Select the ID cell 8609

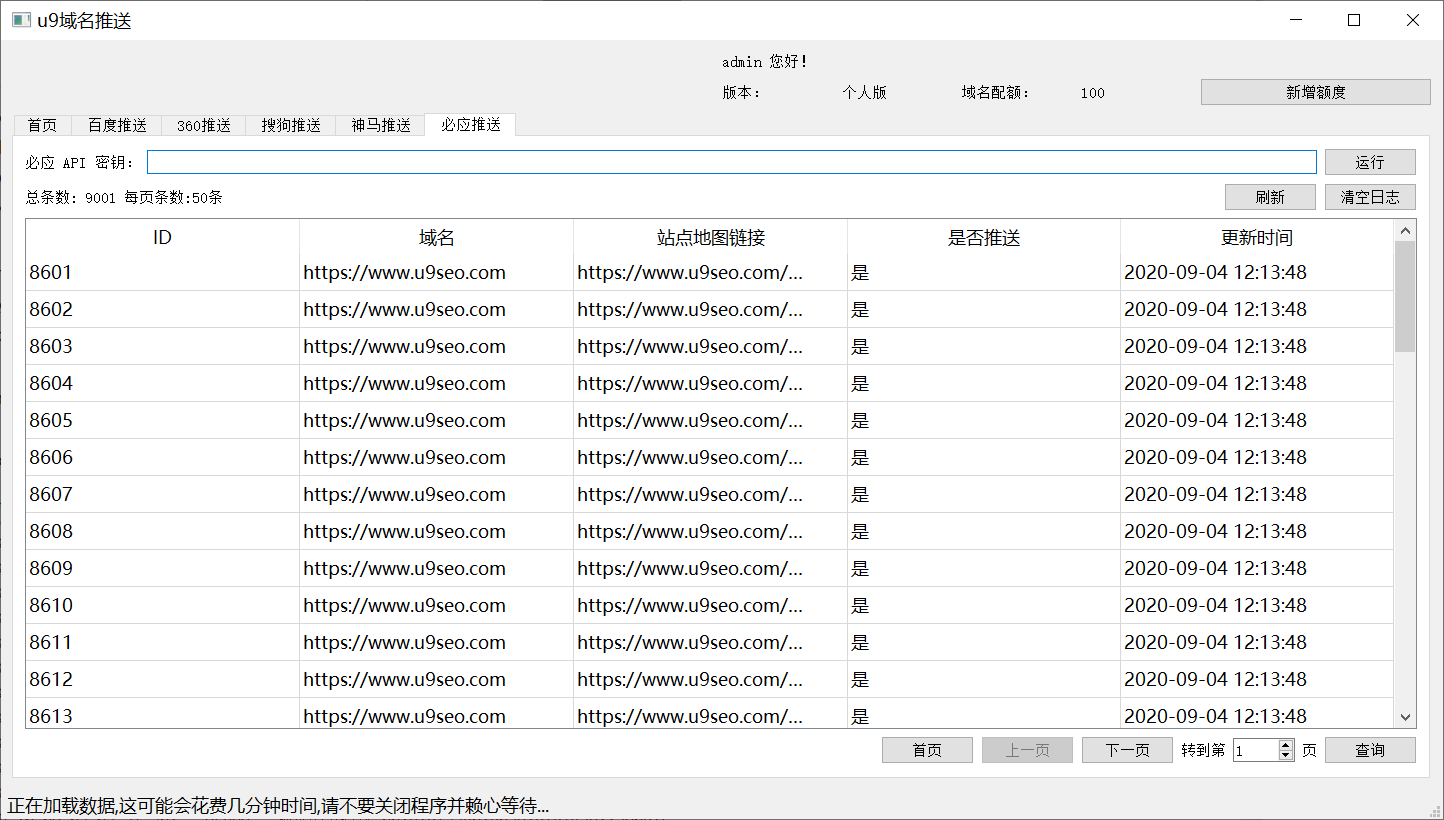click(x=162, y=568)
